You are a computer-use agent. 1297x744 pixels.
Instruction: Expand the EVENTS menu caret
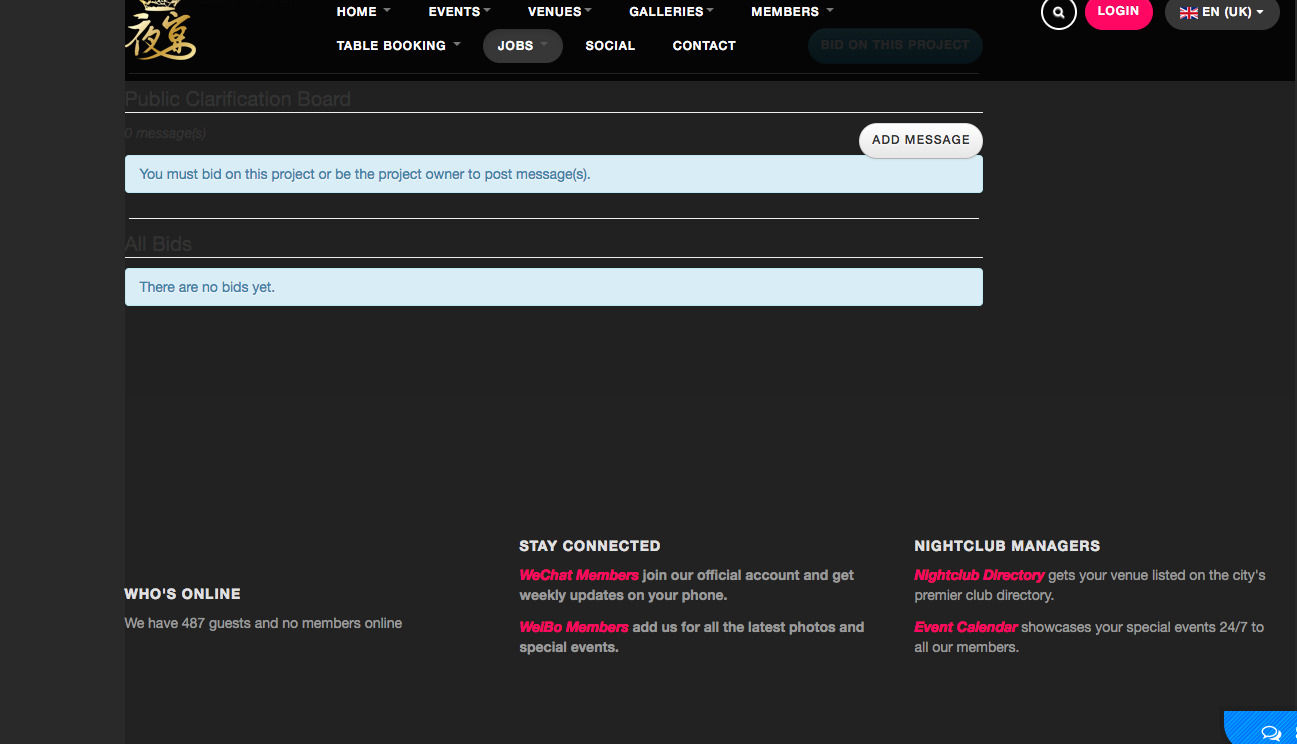(x=487, y=11)
